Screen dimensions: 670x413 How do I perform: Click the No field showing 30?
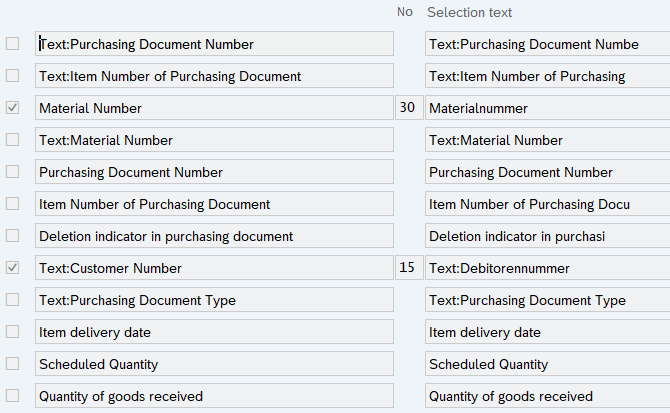(407, 108)
